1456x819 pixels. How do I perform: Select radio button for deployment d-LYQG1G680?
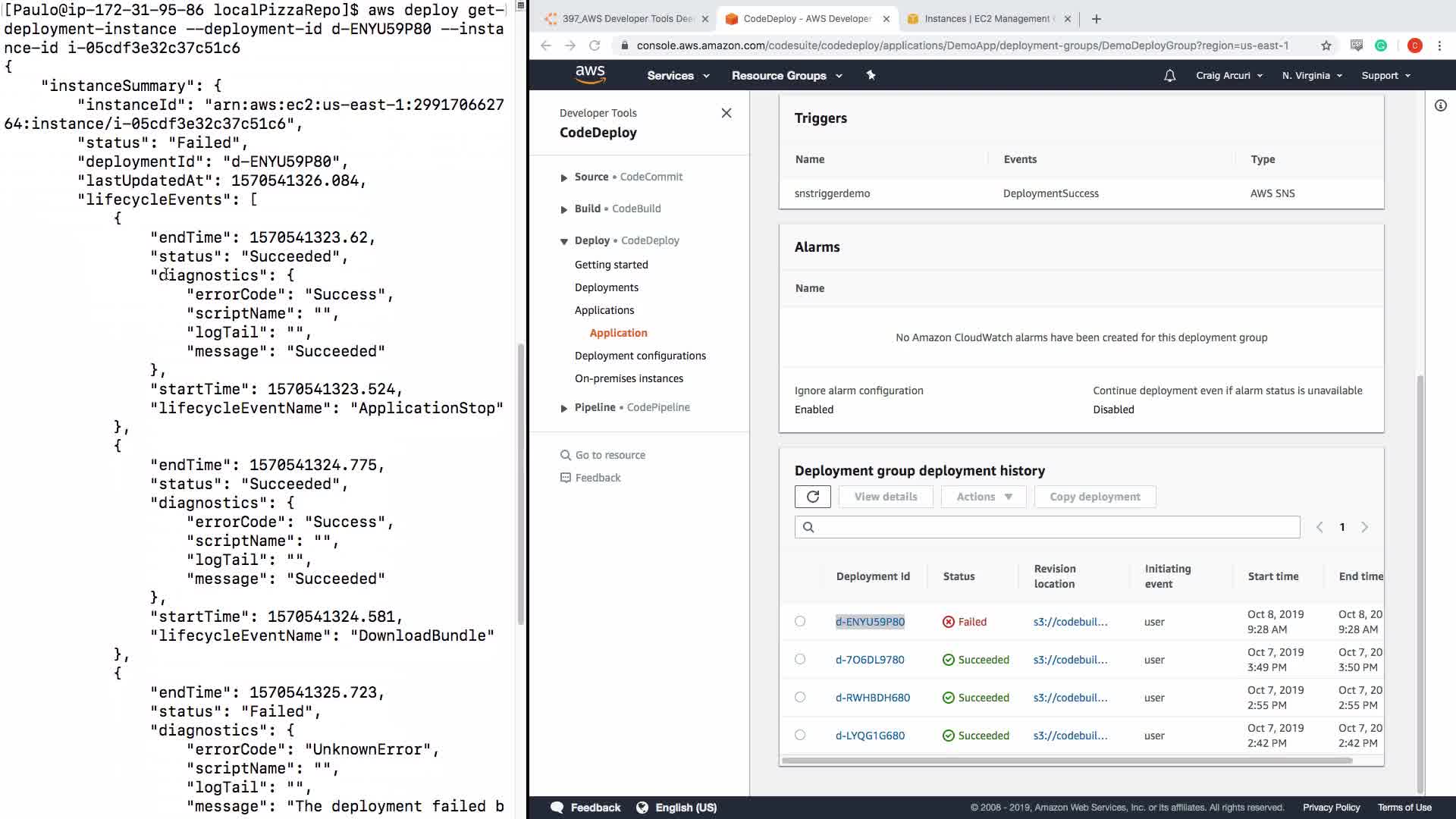click(x=800, y=735)
